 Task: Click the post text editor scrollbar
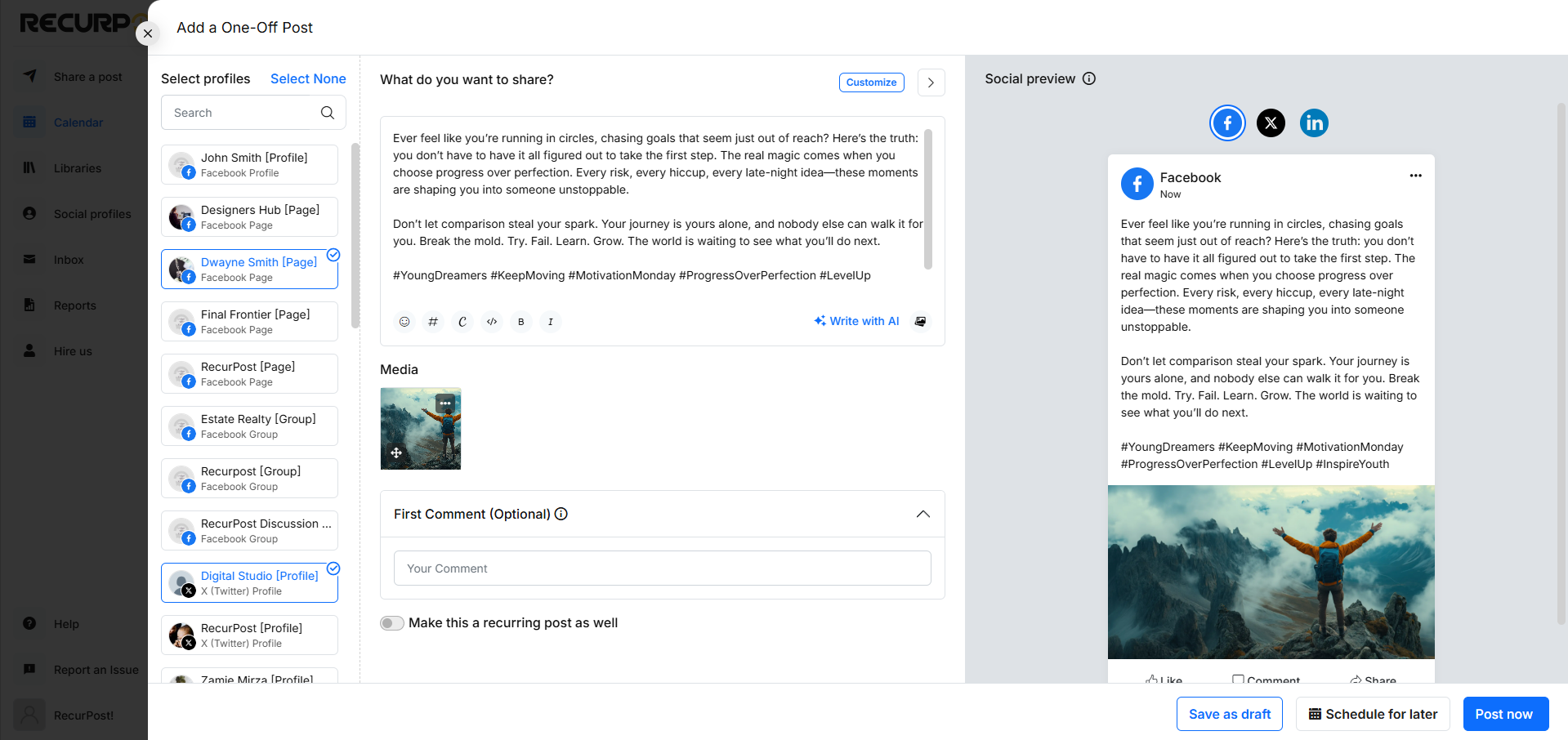928,199
